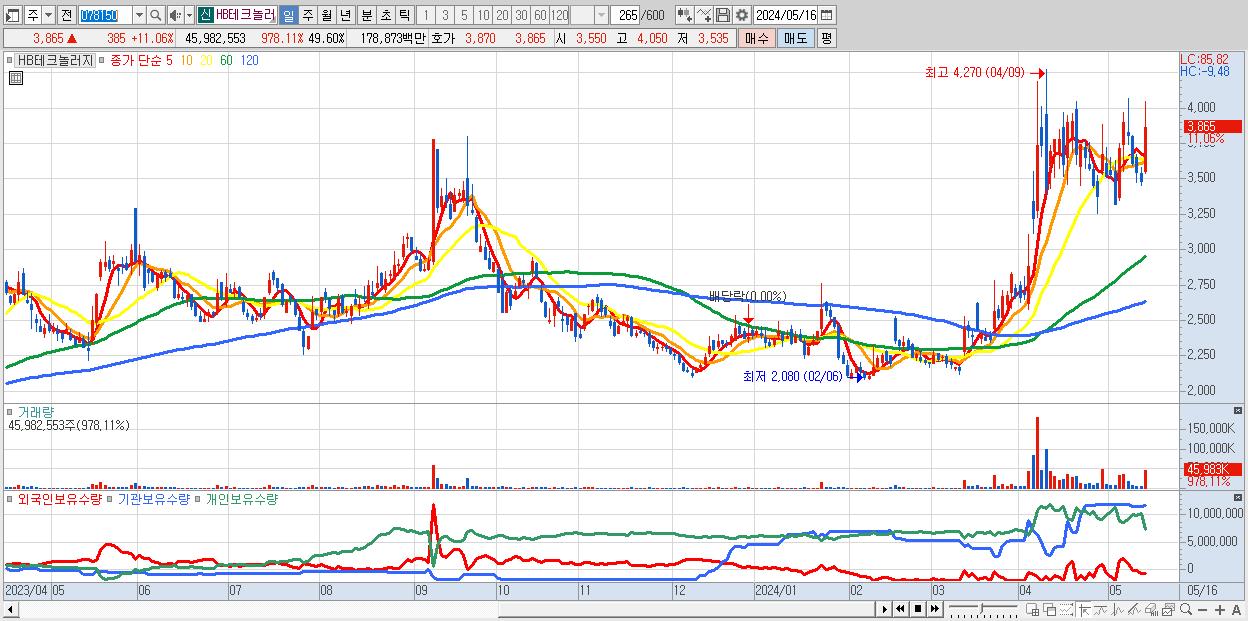1248x621 pixels.
Task: Click the red 외국인보유수량 legend marker
Action: point(10,498)
